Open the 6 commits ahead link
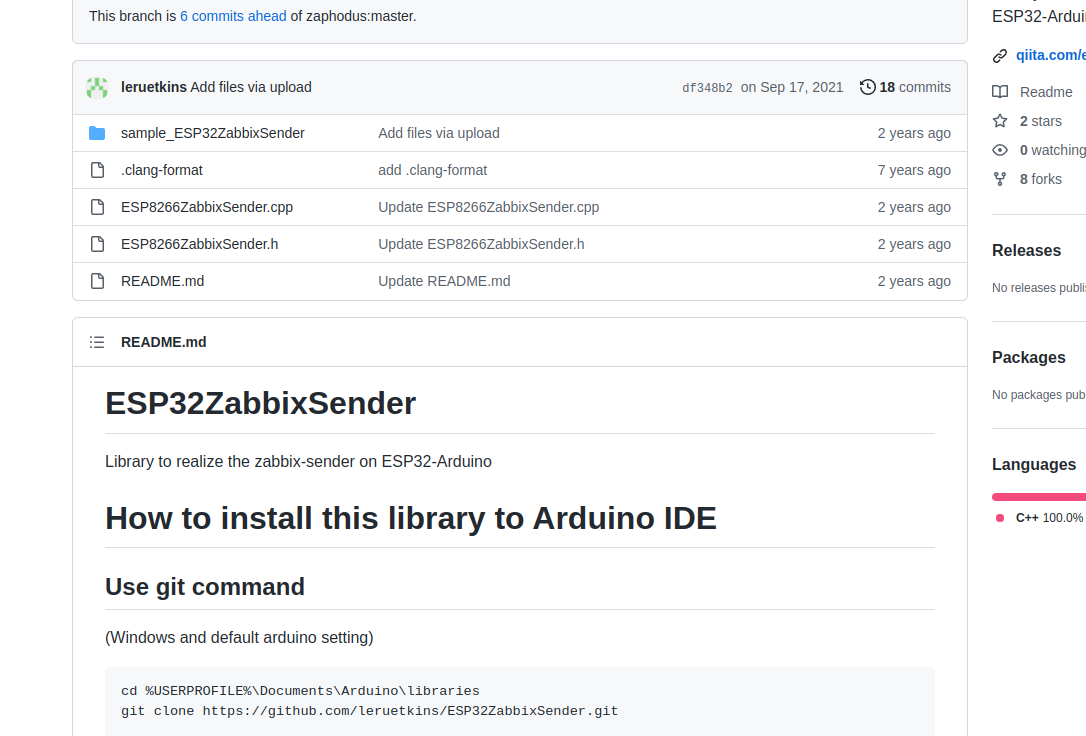1086x736 pixels. click(233, 16)
